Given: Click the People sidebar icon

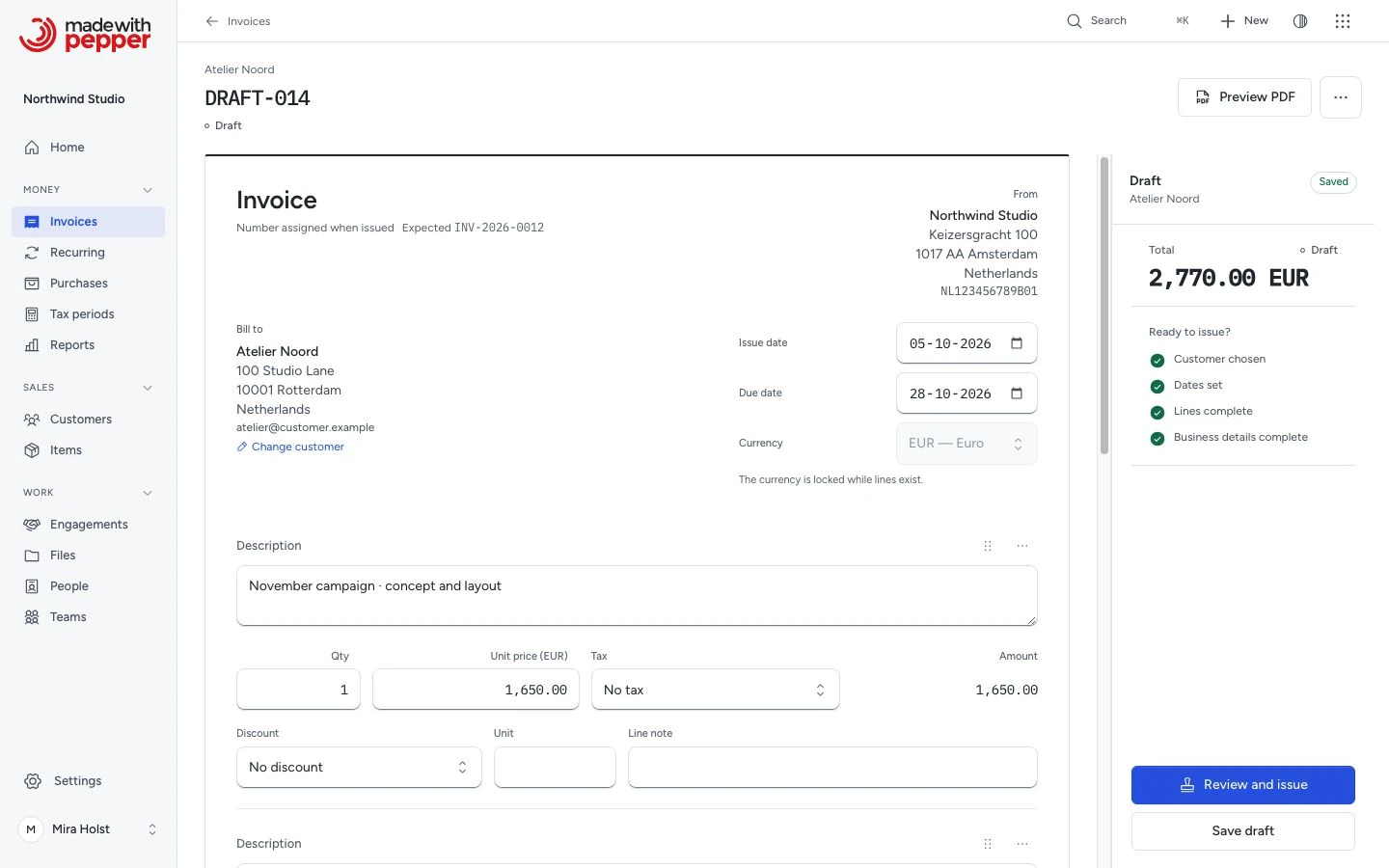Looking at the screenshot, I should tap(32, 586).
